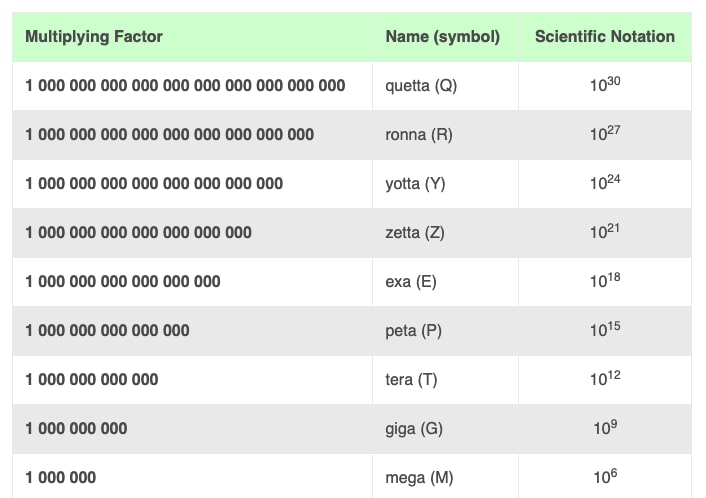Click the Name (symbol) column header
This screenshot has height=498, width=706.
[442, 37]
